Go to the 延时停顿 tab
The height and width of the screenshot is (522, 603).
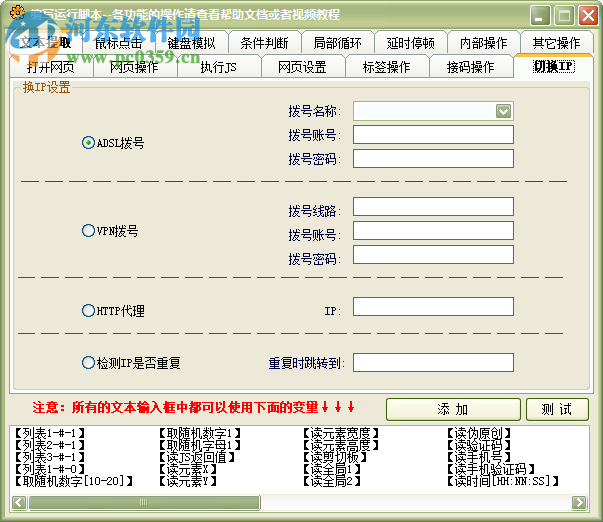pyautogui.click(x=411, y=43)
